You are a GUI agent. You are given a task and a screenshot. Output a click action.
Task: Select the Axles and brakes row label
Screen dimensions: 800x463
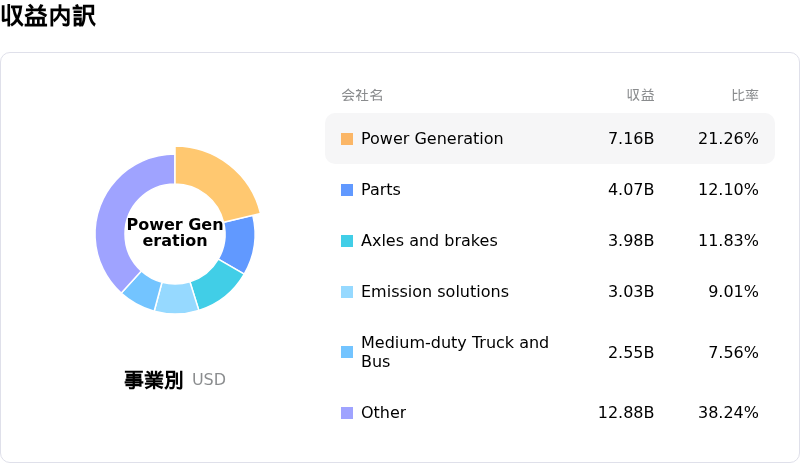tap(428, 241)
